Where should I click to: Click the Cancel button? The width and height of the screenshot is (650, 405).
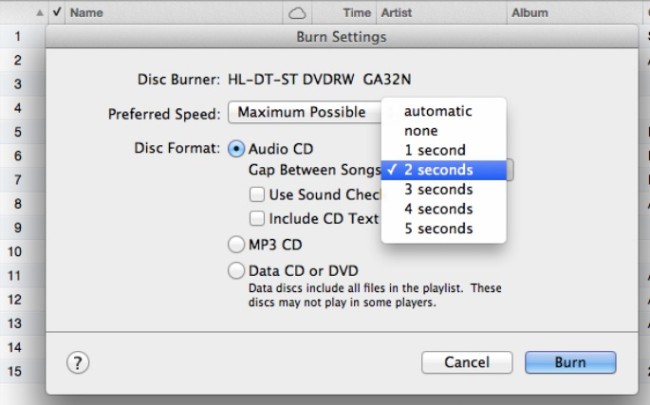click(x=467, y=363)
